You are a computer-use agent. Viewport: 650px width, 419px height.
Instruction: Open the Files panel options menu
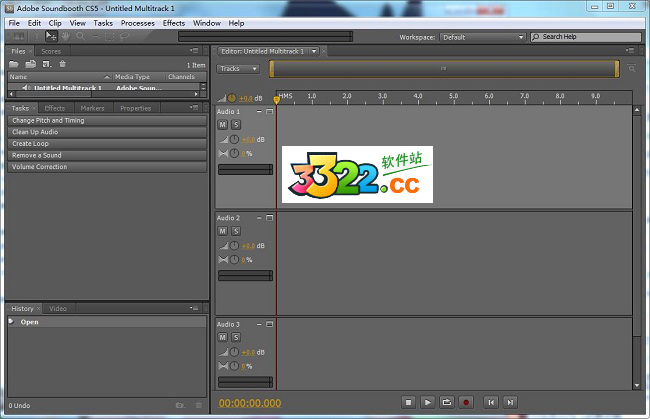[x=194, y=51]
